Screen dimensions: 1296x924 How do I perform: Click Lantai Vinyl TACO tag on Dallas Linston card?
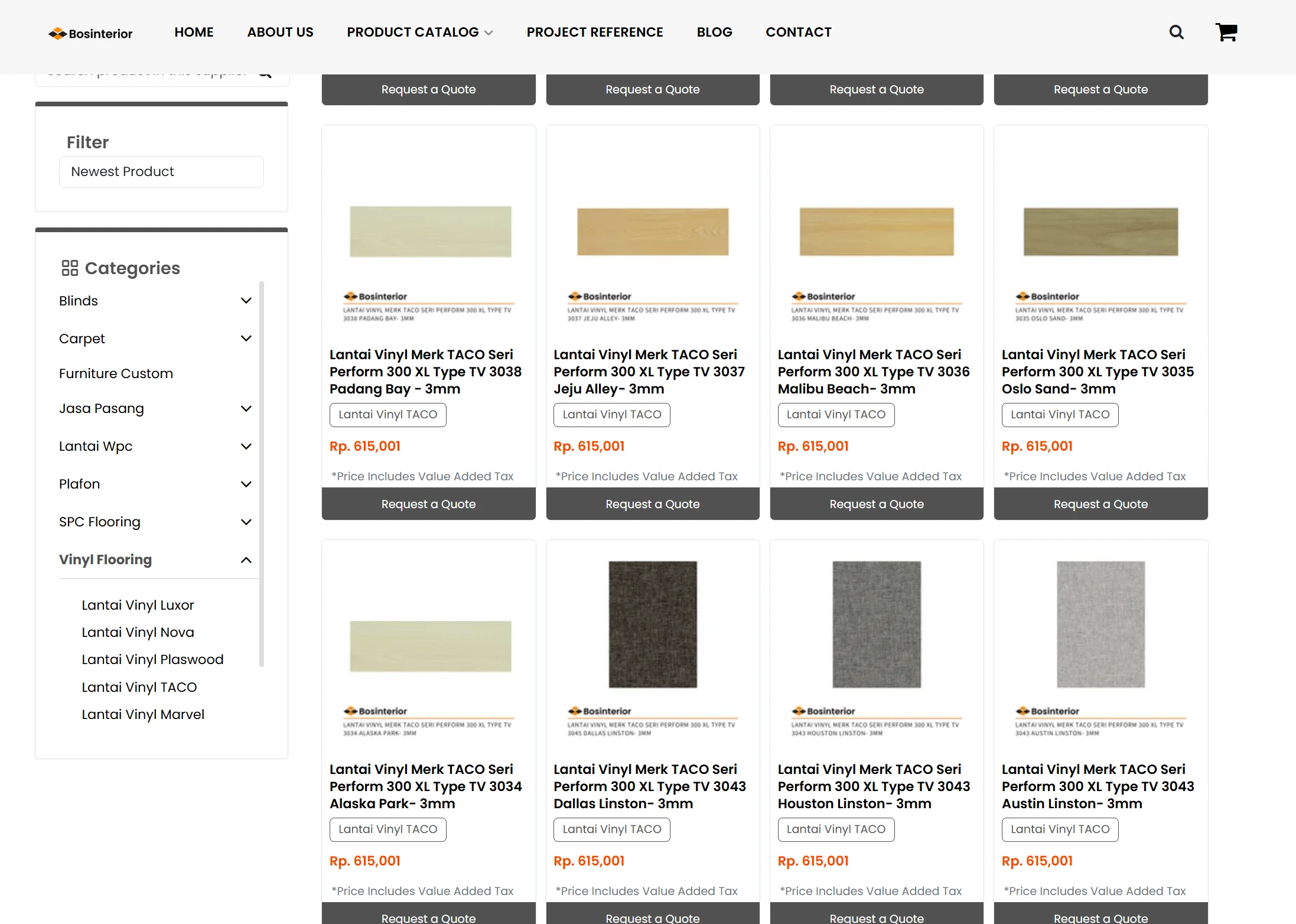point(612,829)
